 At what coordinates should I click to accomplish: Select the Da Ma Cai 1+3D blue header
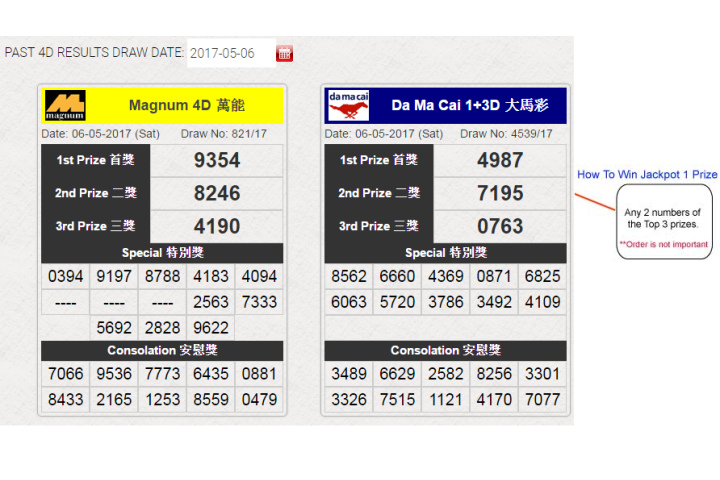point(445,106)
